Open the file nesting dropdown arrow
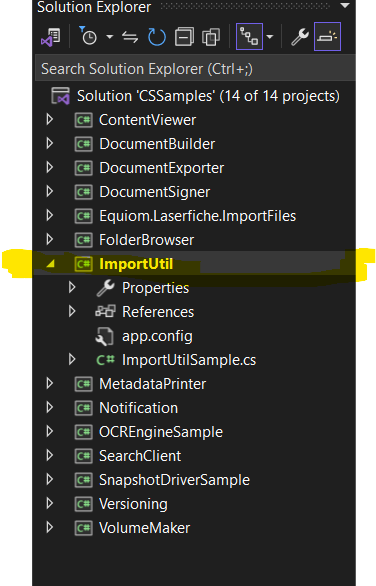The image size is (376, 586). pos(269,37)
